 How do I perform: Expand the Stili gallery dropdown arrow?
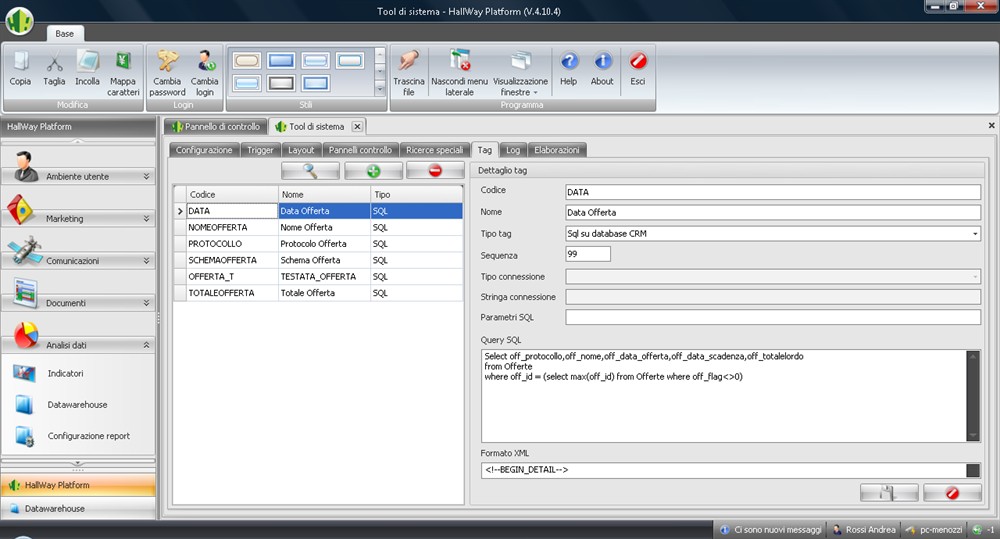(x=380, y=89)
